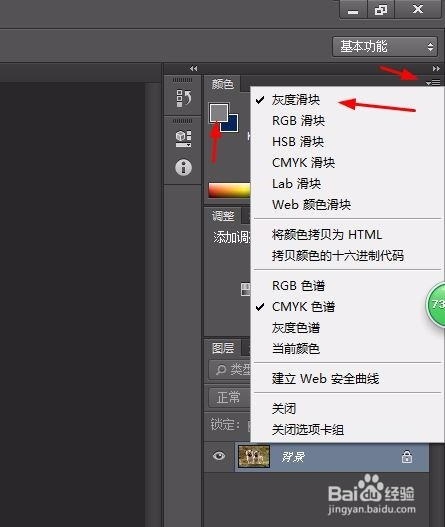Click the lock icon on 背景 layer
Image resolution: width=445 pixels, height=527 pixels.
tap(407, 457)
